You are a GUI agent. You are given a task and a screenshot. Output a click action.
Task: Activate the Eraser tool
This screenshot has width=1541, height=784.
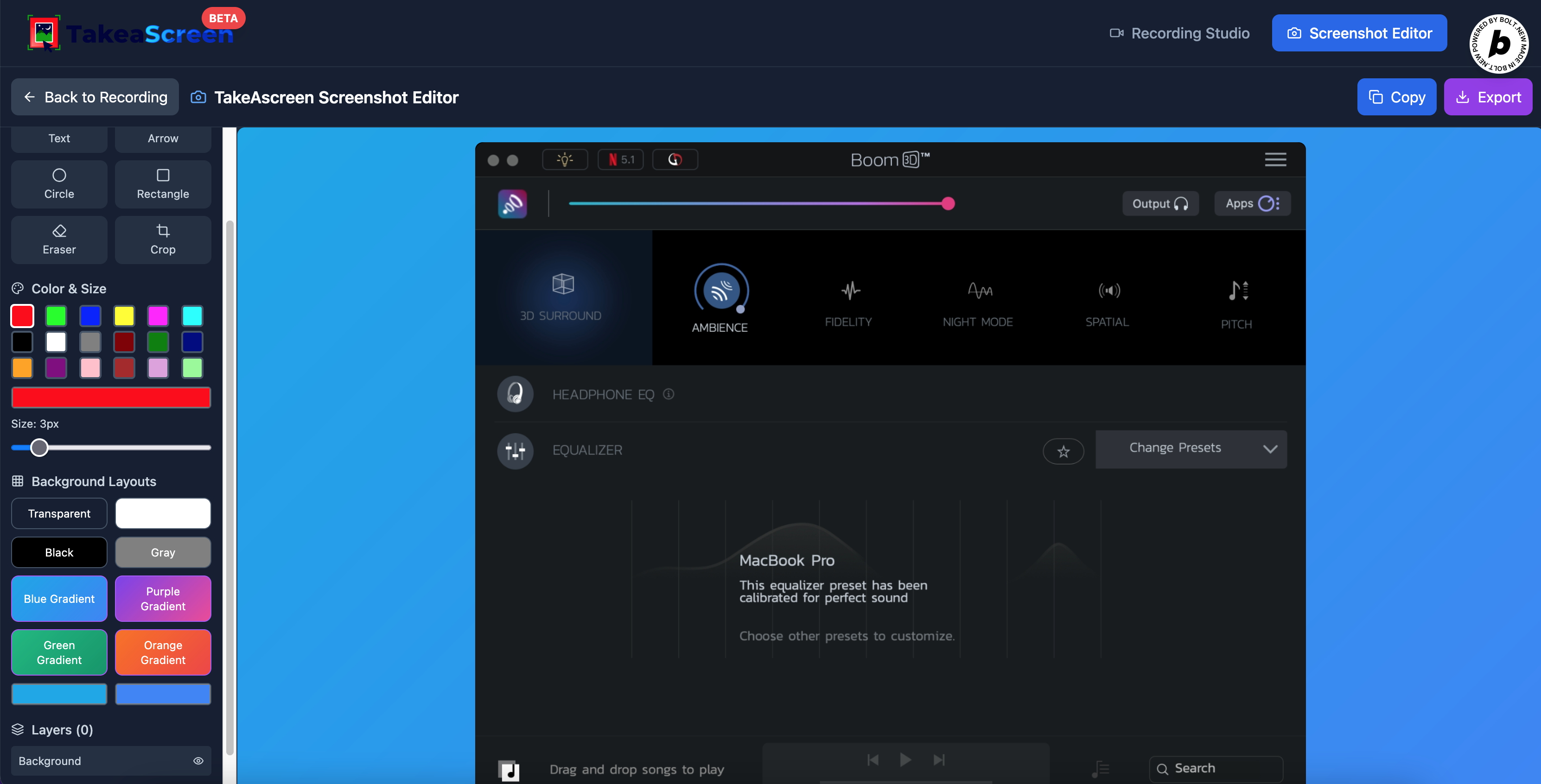click(58, 239)
